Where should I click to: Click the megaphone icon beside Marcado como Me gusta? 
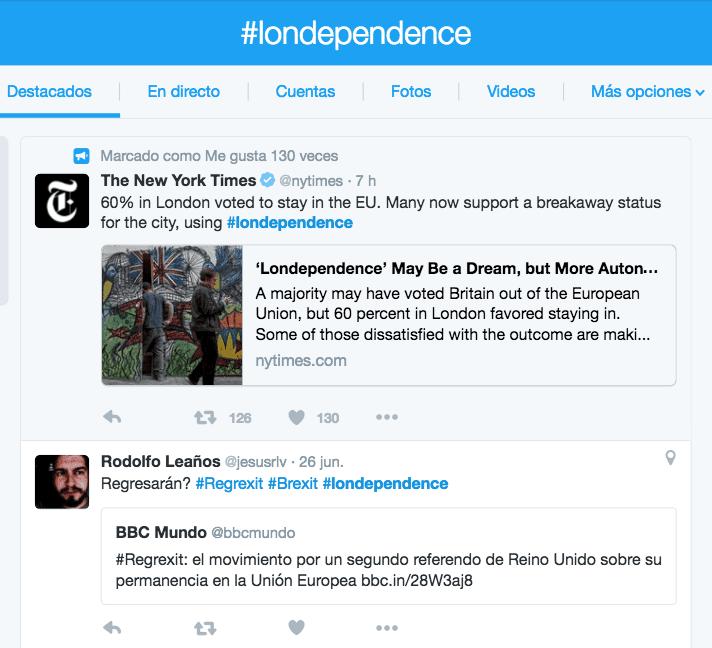82,156
